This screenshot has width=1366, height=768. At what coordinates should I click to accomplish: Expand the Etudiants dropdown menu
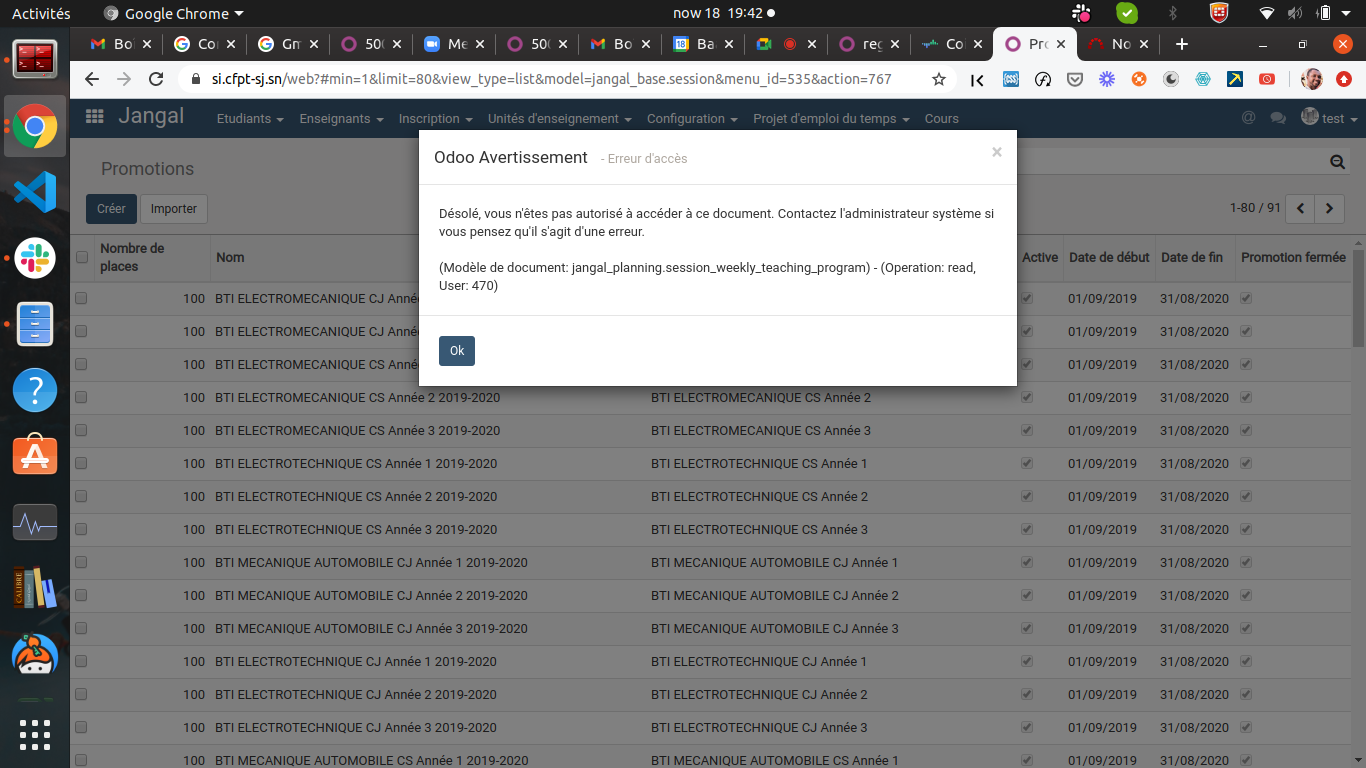coord(249,118)
